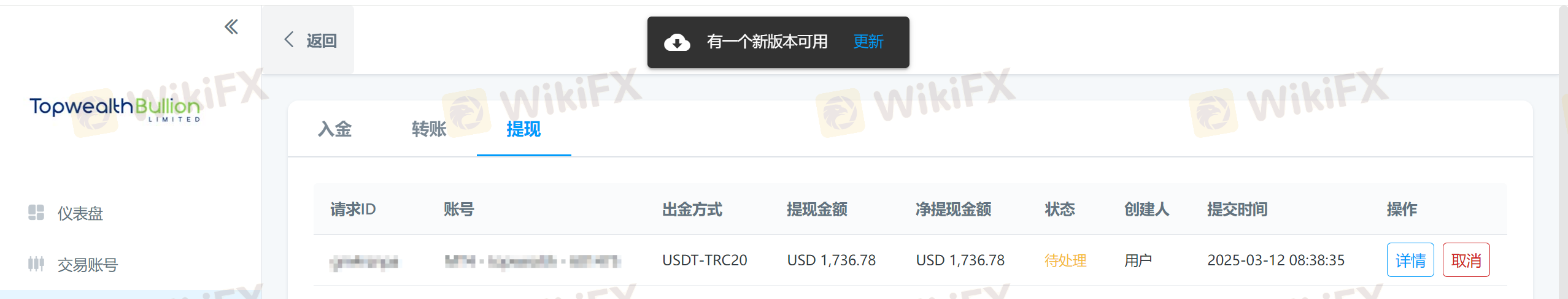Click the back arrow chevron icon
Screen dimensions: 1568x299
[x=289, y=40]
